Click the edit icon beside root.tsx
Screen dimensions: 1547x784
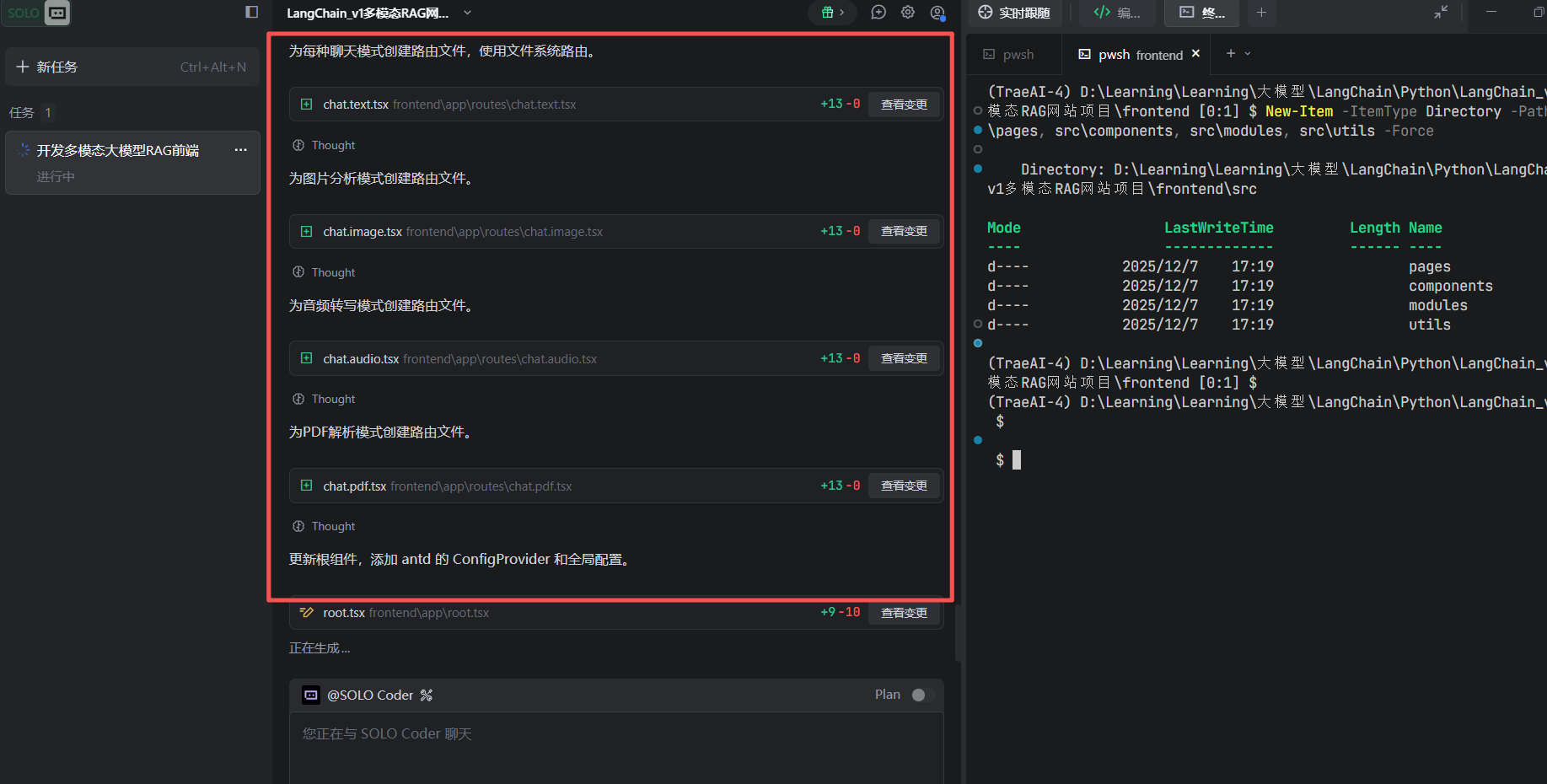click(x=306, y=613)
